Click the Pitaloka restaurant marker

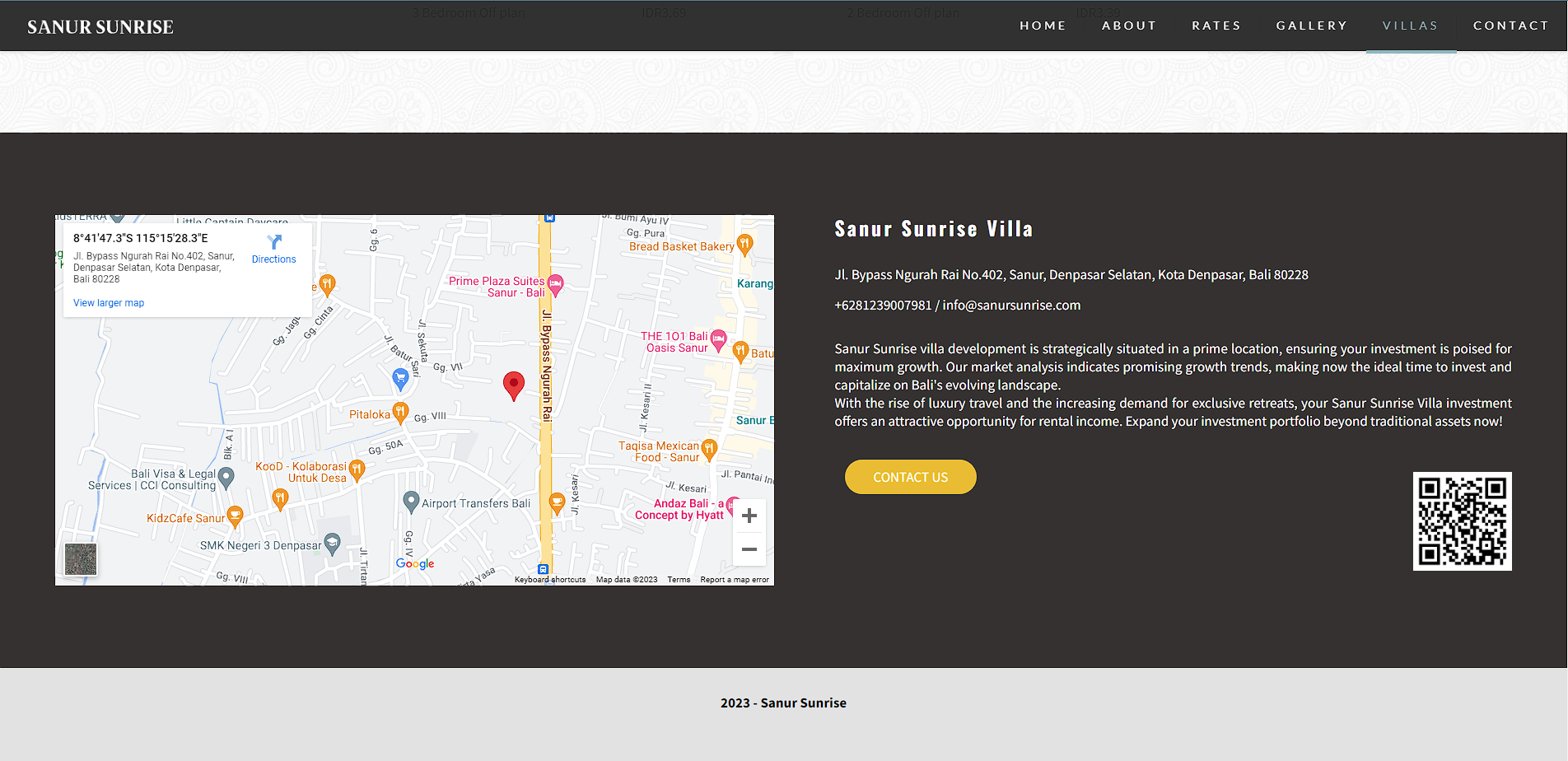point(400,412)
